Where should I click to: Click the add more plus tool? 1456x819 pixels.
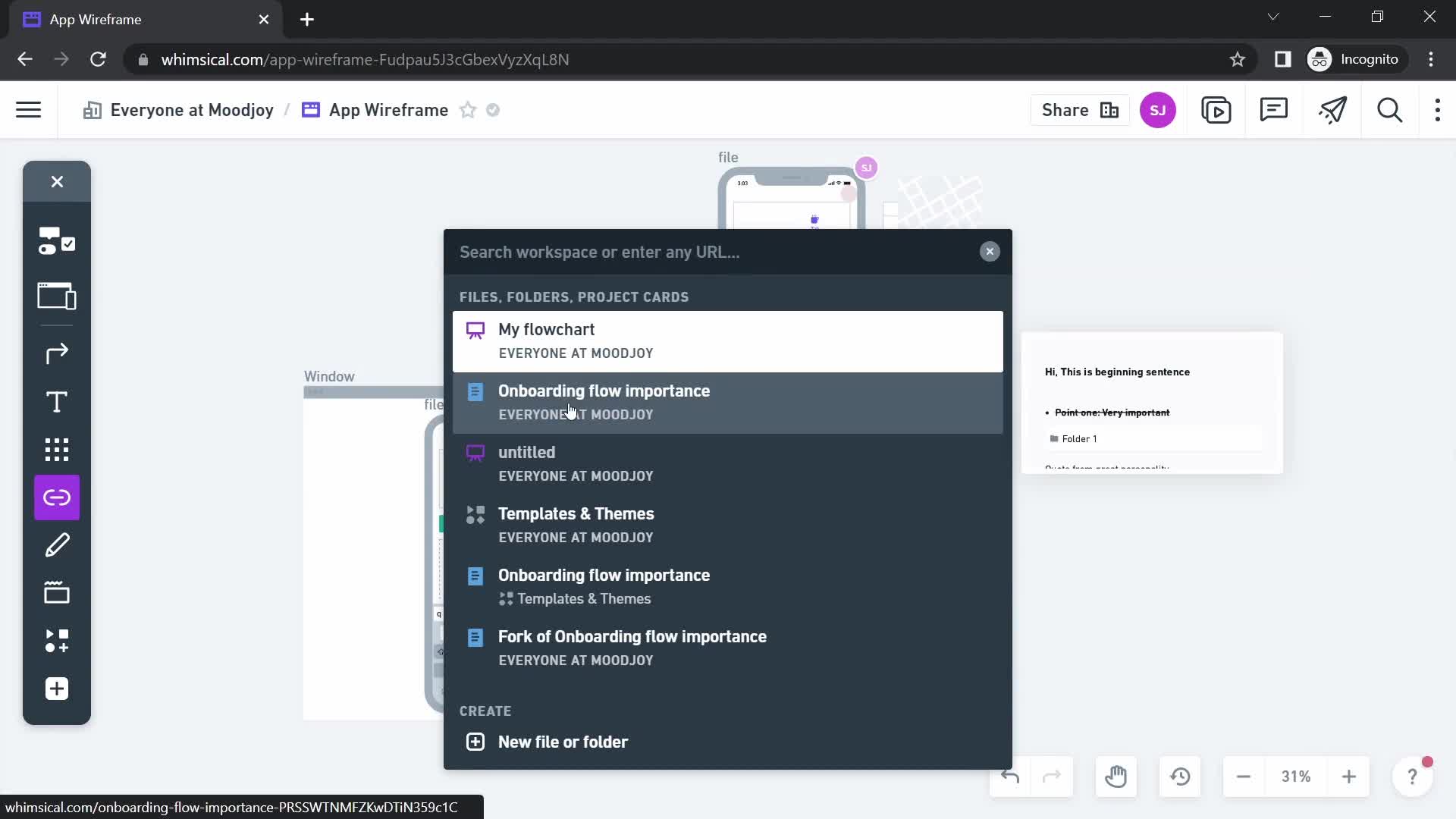[57, 689]
